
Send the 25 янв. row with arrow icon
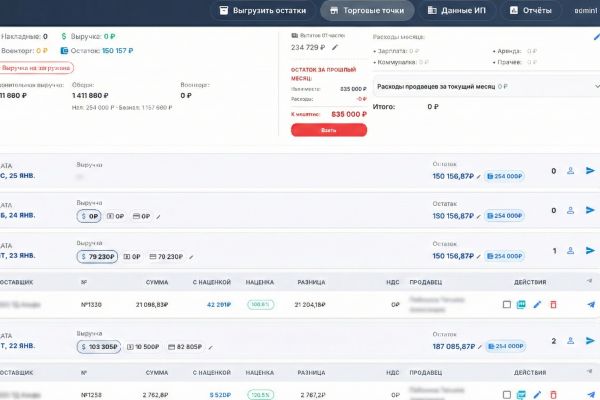(590, 171)
